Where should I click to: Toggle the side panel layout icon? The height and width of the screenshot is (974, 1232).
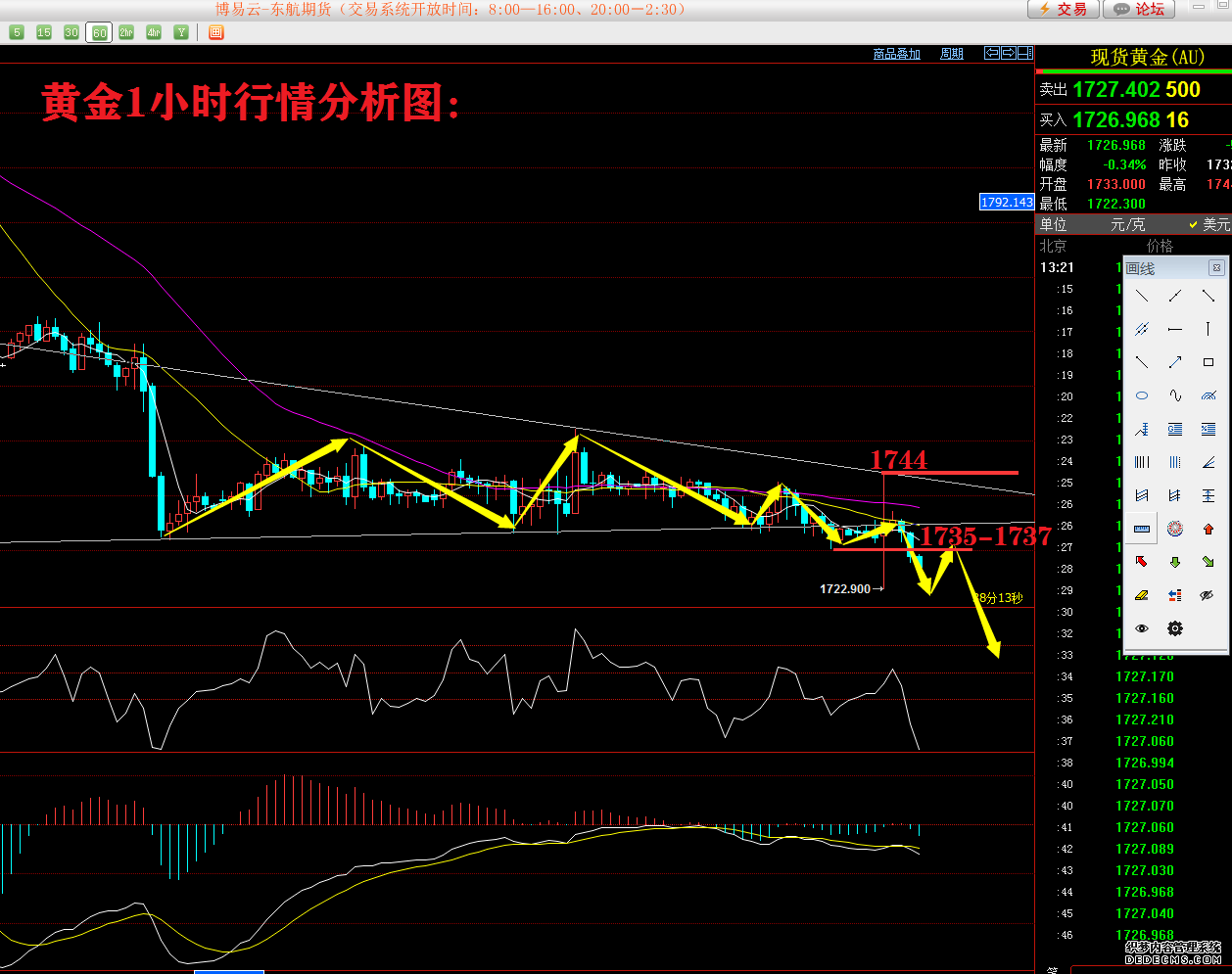(x=1025, y=53)
